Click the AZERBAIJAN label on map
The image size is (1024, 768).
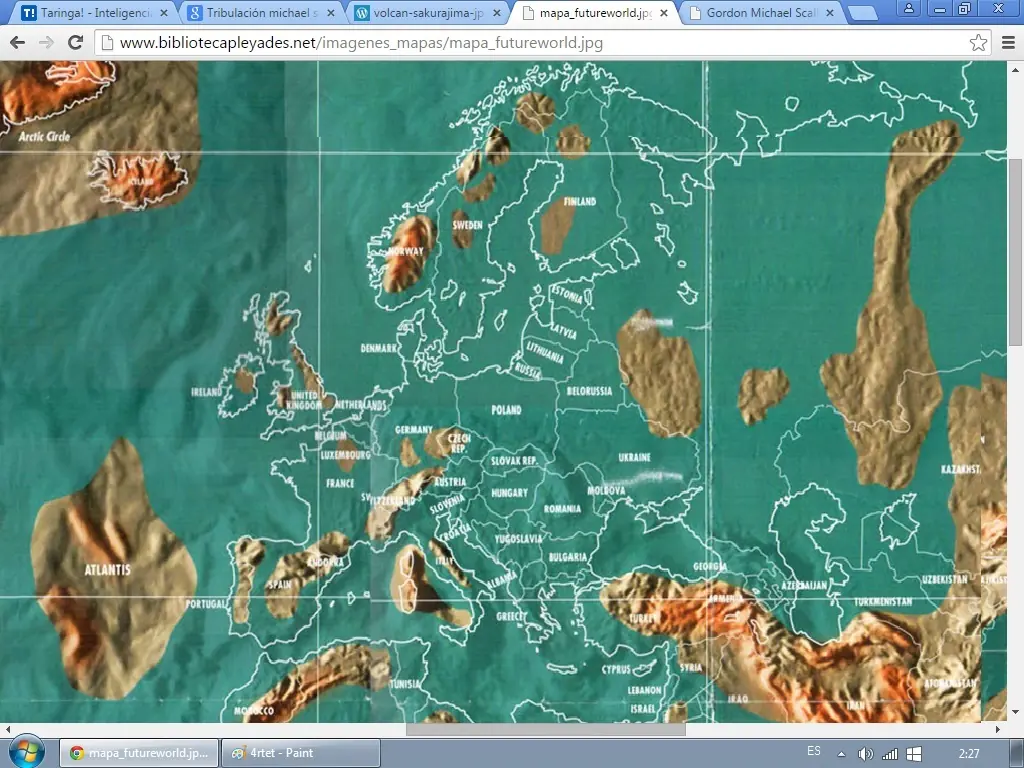804,585
